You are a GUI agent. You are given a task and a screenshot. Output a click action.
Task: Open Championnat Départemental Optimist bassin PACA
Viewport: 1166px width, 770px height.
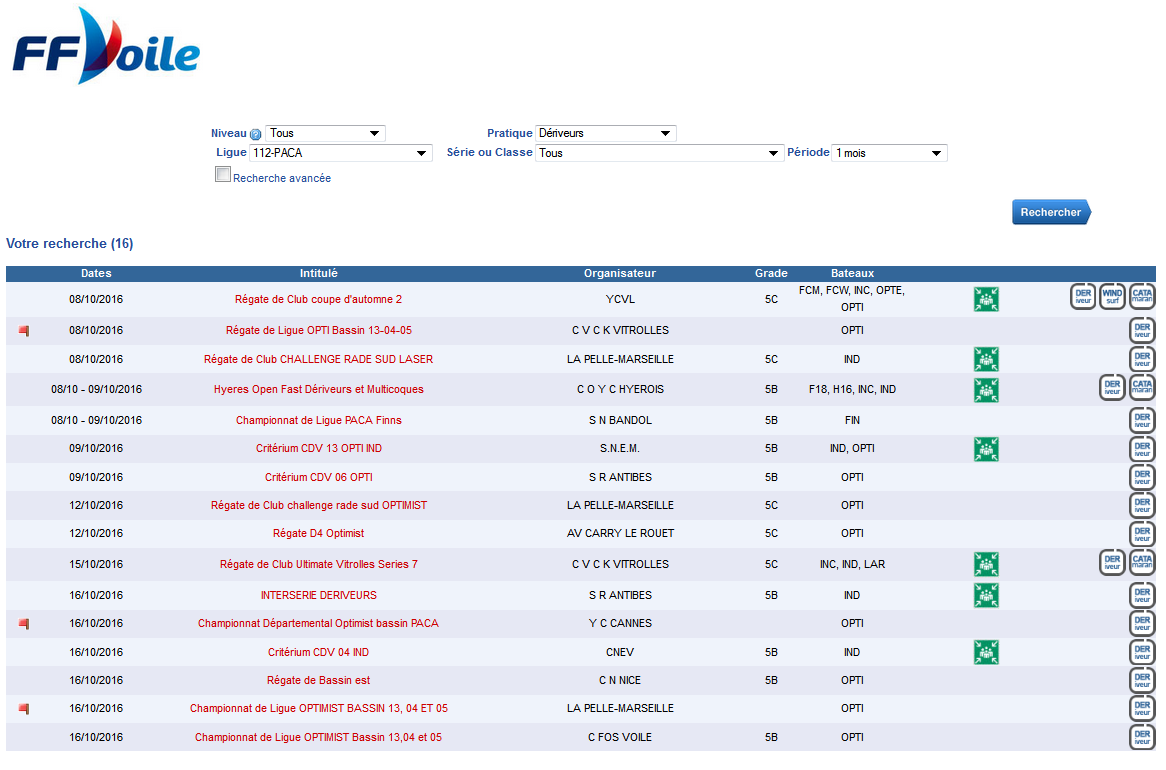[318, 623]
